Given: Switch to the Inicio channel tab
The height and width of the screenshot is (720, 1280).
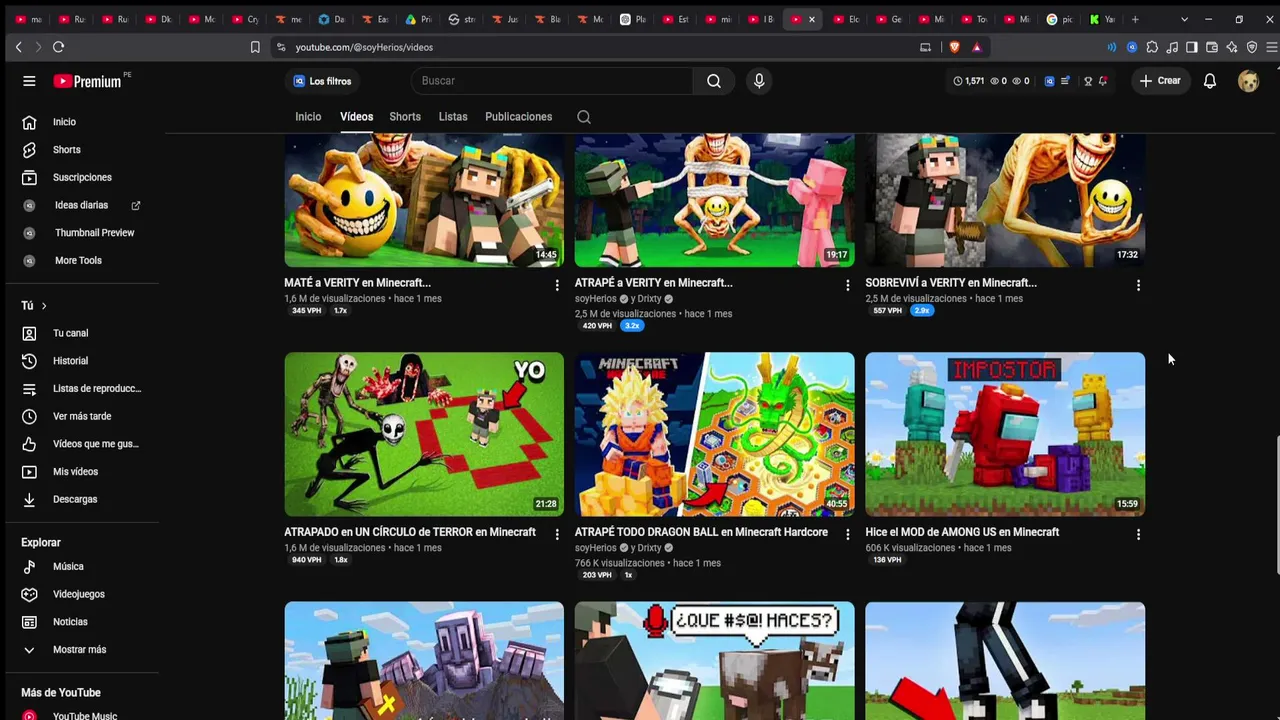Looking at the screenshot, I should pyautogui.click(x=308, y=117).
